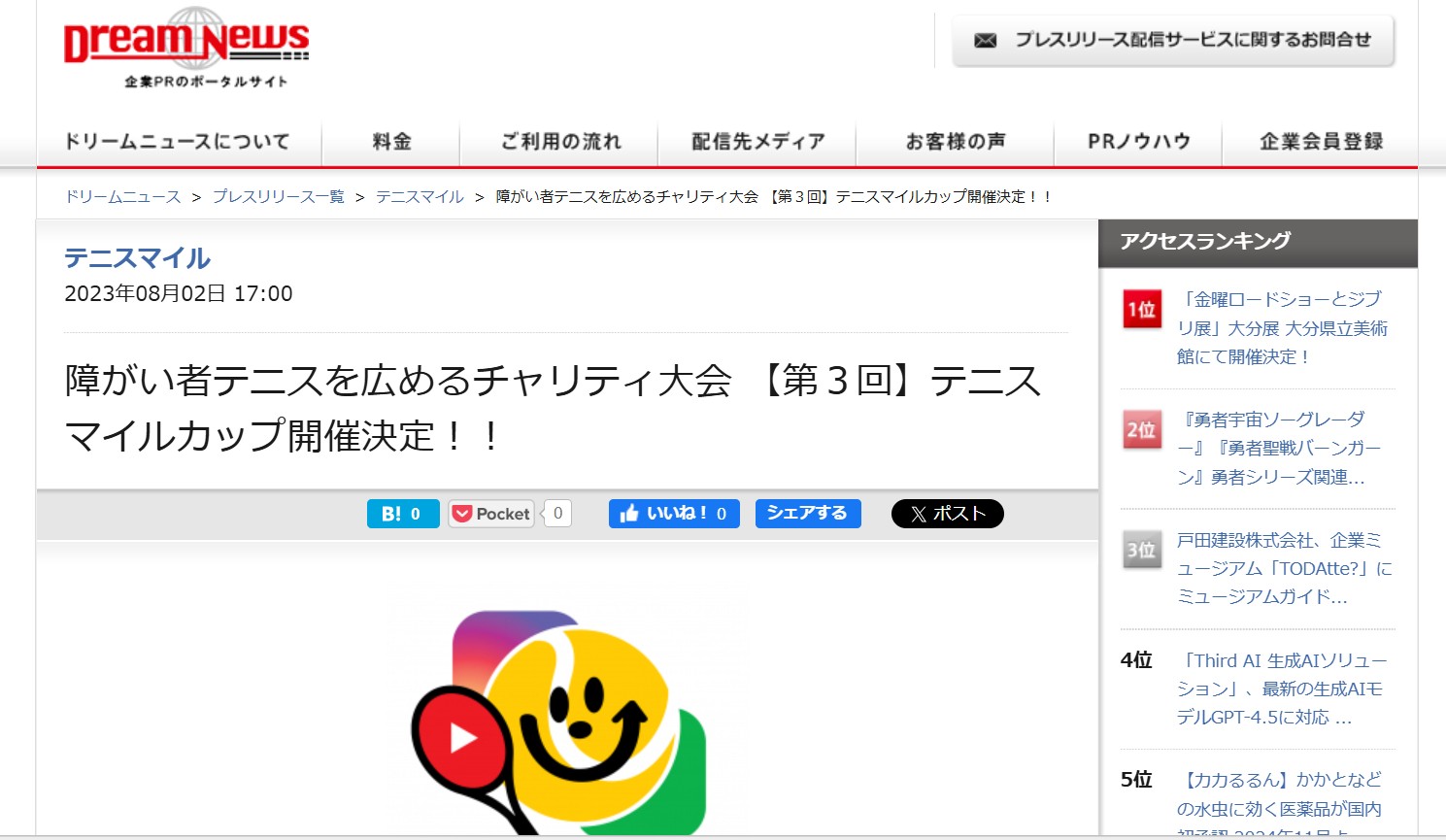Click the Hatena Bookmark B! button
This screenshot has height=840, width=1446.
coord(402,514)
